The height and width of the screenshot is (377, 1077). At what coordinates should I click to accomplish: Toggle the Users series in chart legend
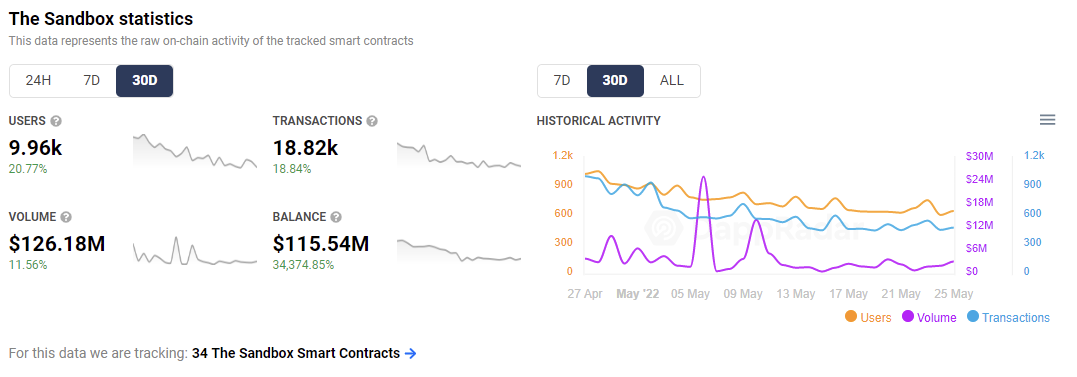pos(868,317)
